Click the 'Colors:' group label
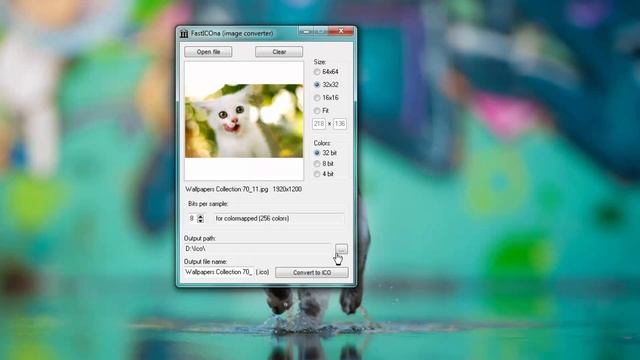Screen dimensions: 640x360 tap(322, 143)
